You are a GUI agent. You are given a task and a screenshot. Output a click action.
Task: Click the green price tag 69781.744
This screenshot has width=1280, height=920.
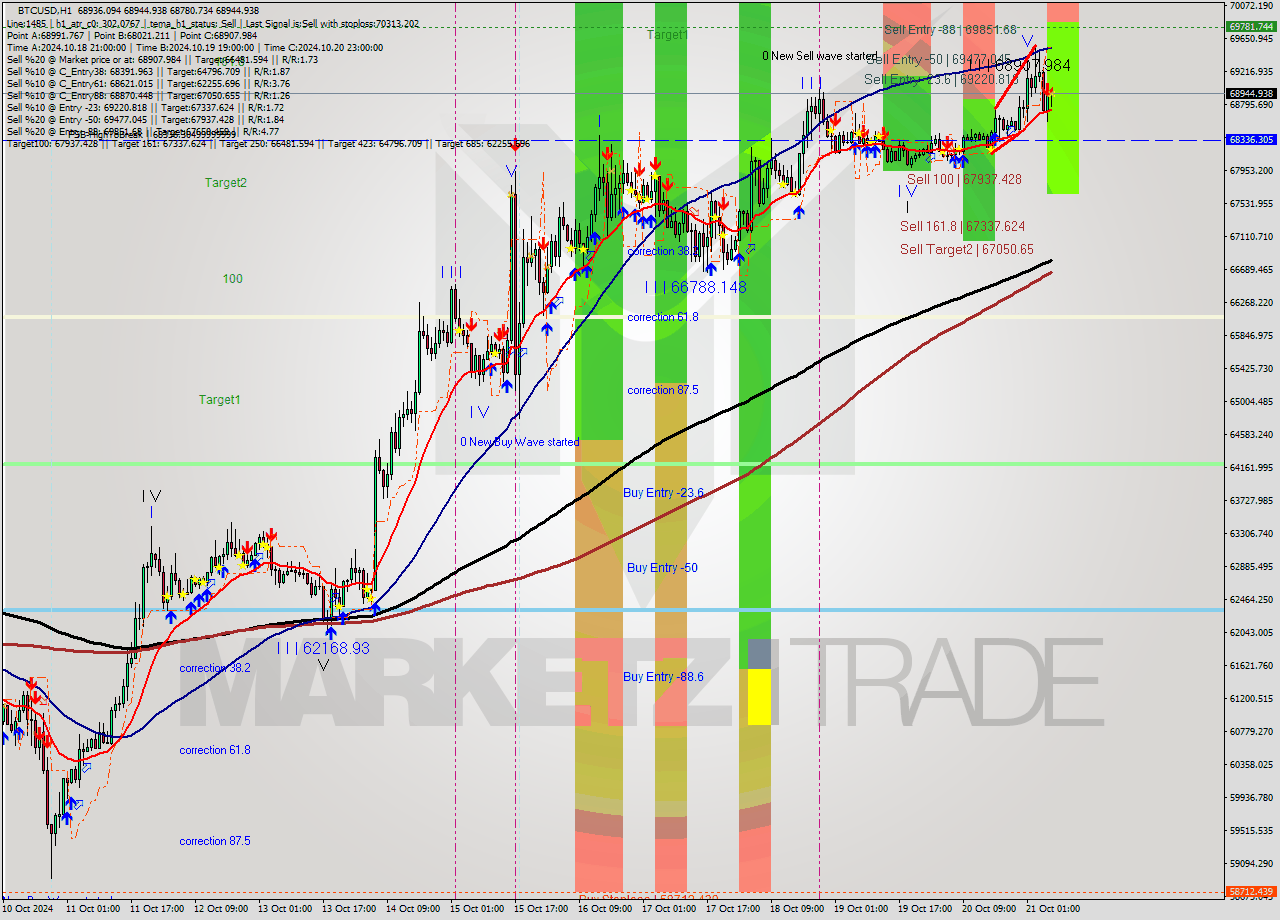(1250, 27)
